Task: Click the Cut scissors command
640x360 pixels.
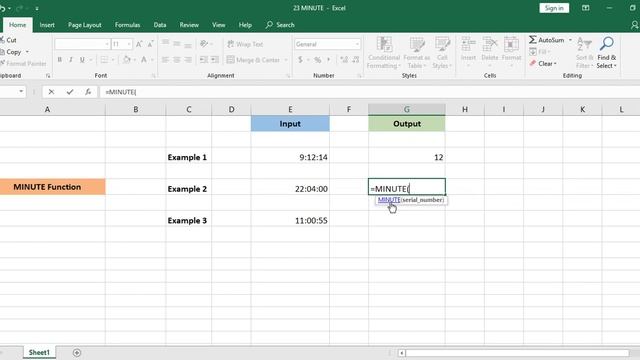Action: pos(8,40)
